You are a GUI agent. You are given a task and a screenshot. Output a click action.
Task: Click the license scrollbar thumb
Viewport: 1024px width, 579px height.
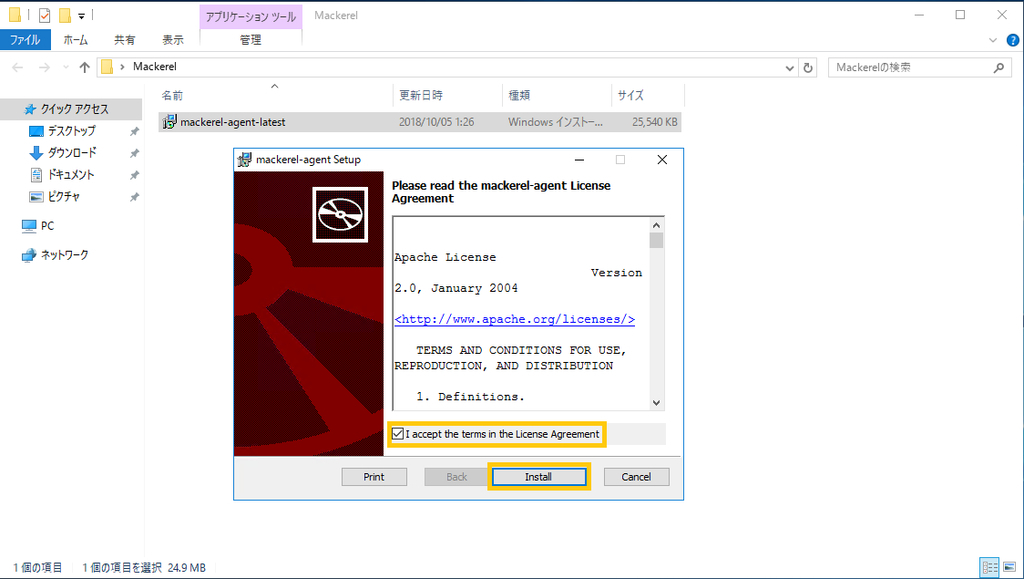click(x=656, y=240)
